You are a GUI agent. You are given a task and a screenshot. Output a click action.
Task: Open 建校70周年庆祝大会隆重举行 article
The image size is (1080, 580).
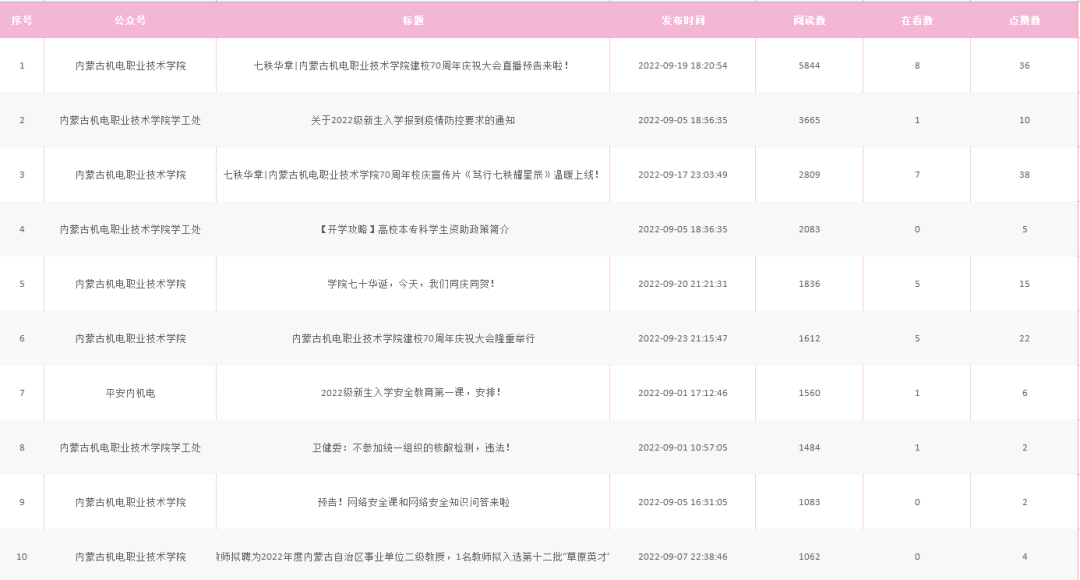pyautogui.click(x=412, y=339)
